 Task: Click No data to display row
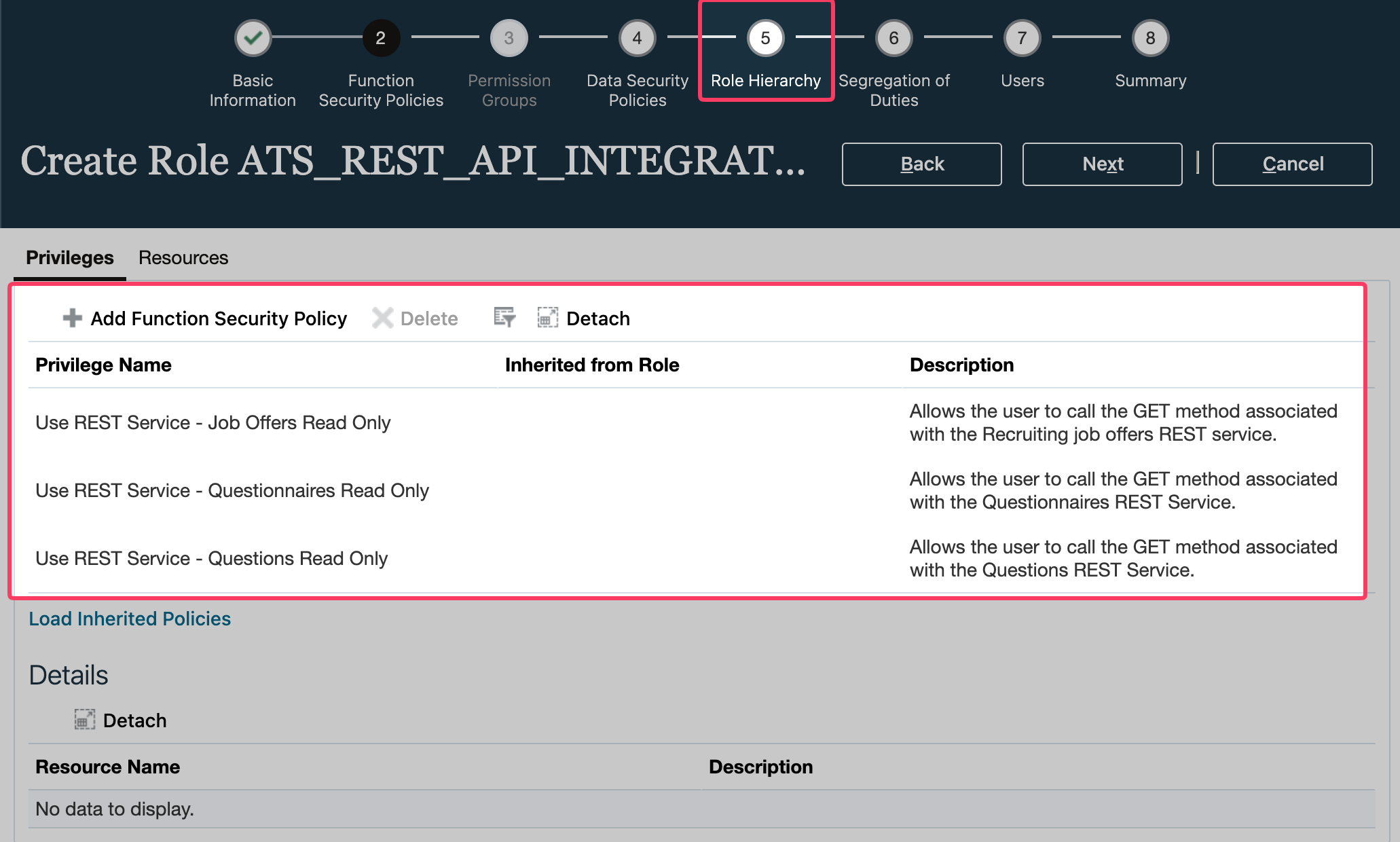coord(701,809)
